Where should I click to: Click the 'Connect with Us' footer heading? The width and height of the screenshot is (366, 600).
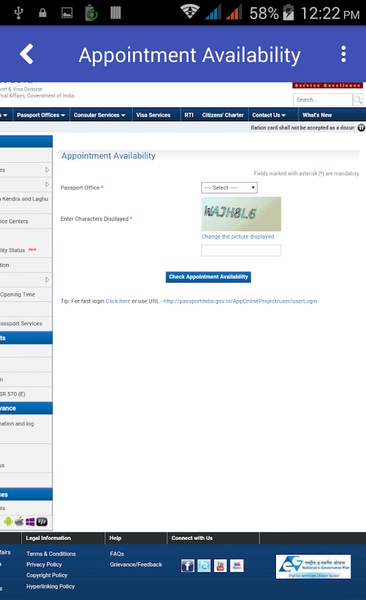(x=192, y=538)
